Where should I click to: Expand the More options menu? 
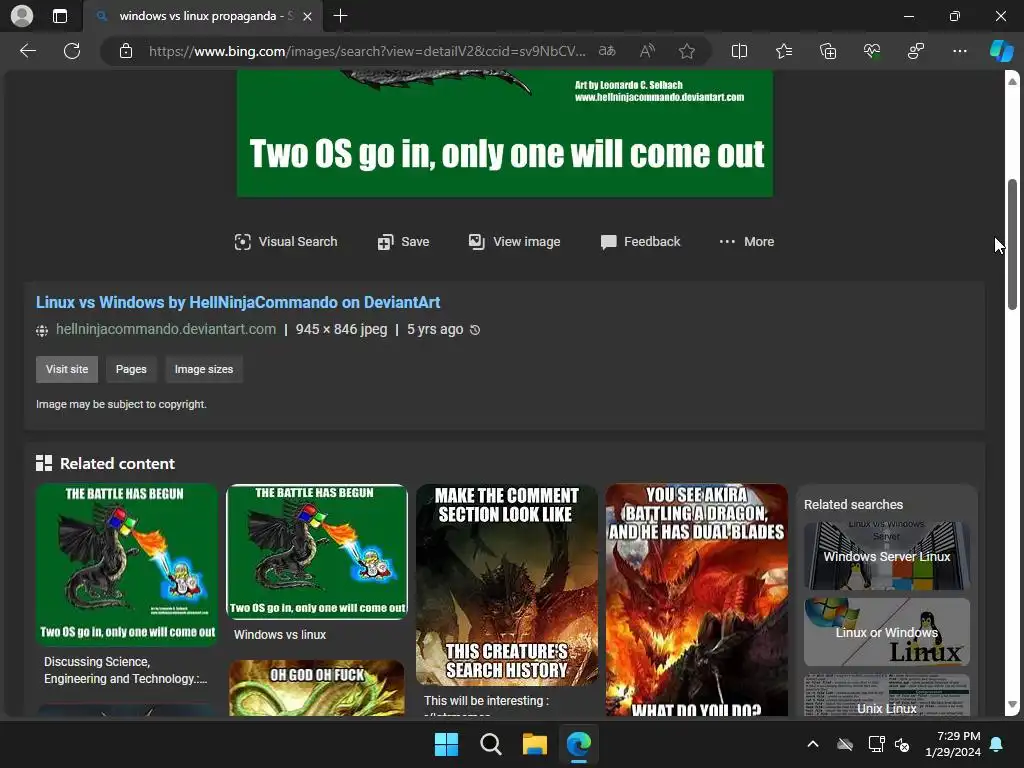[x=746, y=242]
